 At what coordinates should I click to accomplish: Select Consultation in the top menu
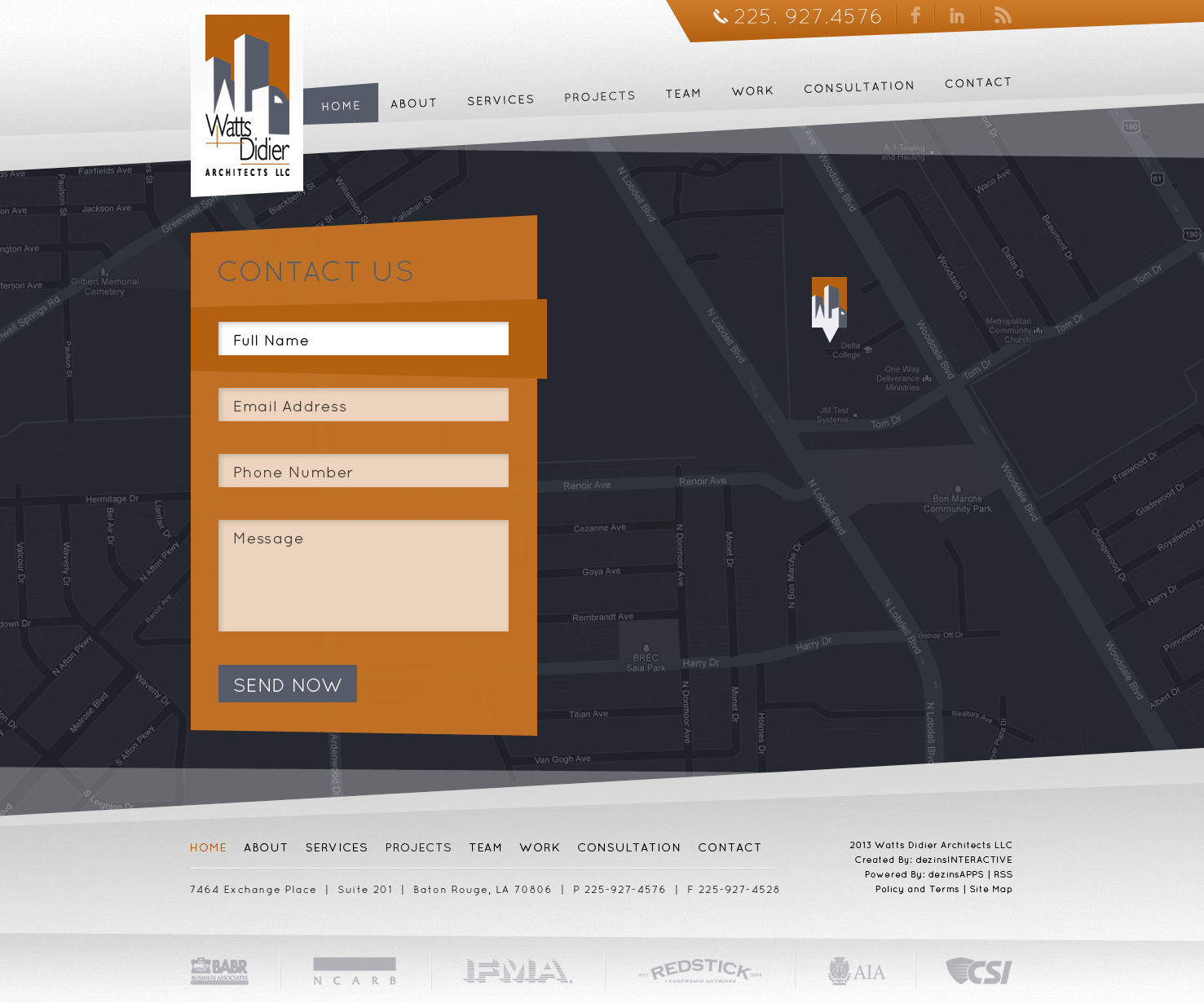[x=859, y=87]
